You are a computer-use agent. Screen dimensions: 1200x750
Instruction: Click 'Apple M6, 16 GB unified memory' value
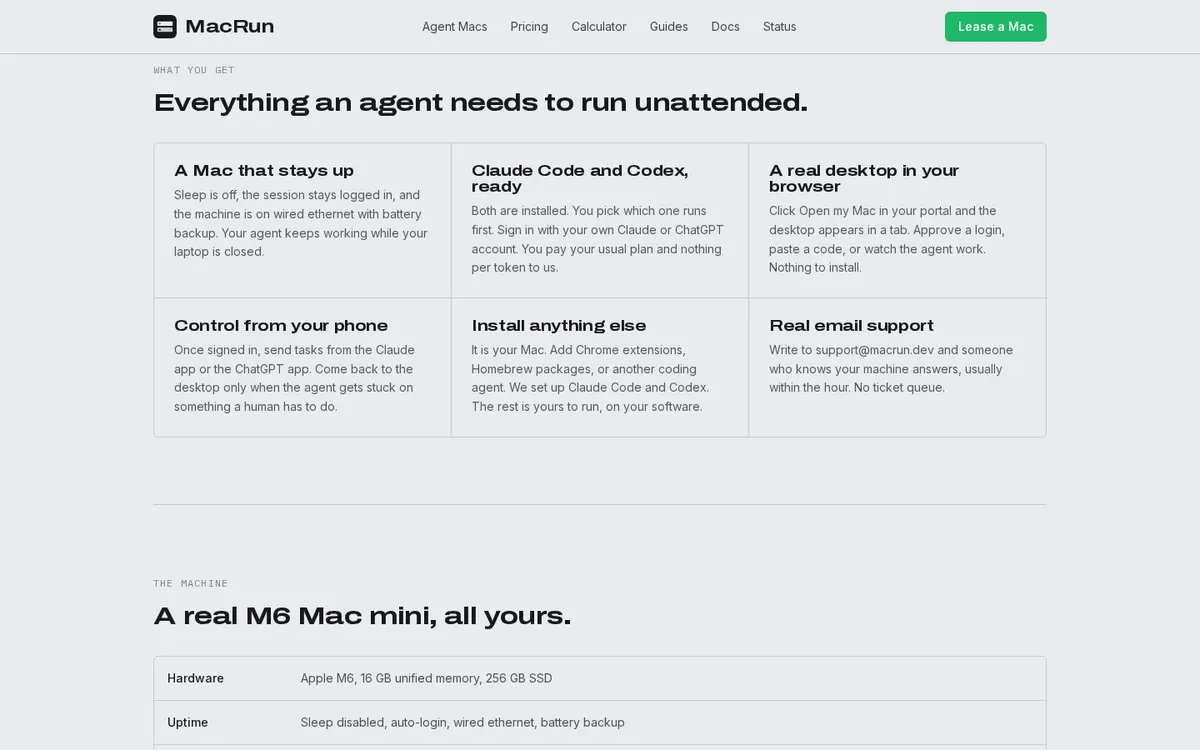[x=426, y=678]
